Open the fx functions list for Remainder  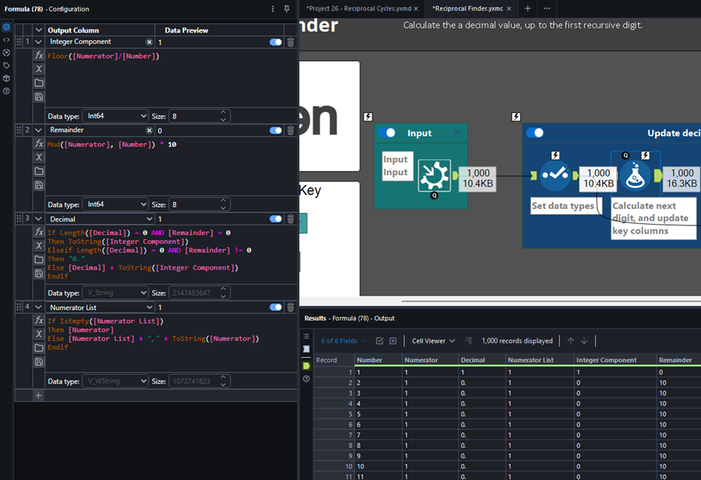(x=39, y=143)
